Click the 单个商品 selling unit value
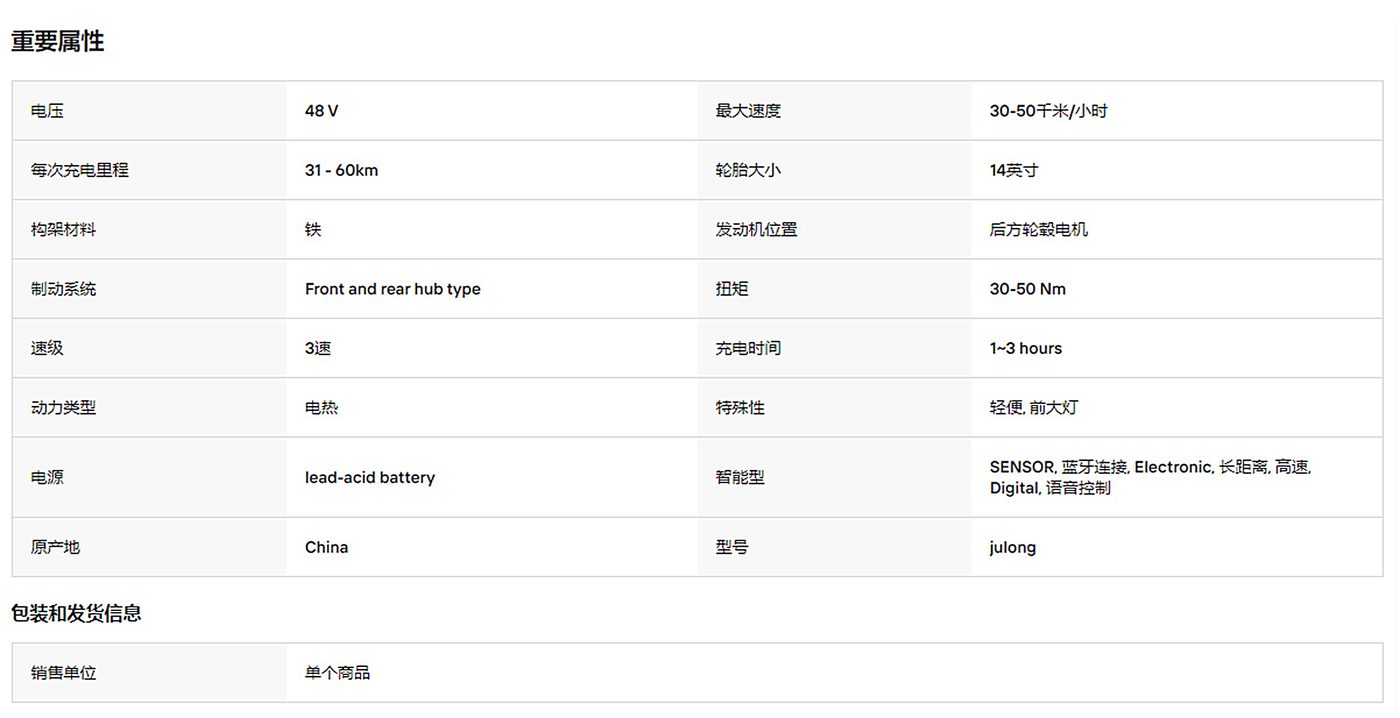 [338, 673]
